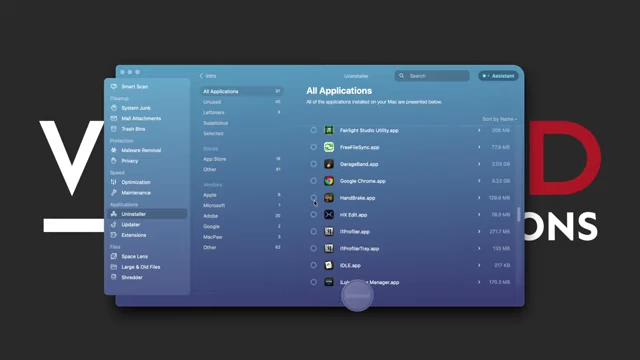Click the Updater icon in sidebar

[x=114, y=224]
